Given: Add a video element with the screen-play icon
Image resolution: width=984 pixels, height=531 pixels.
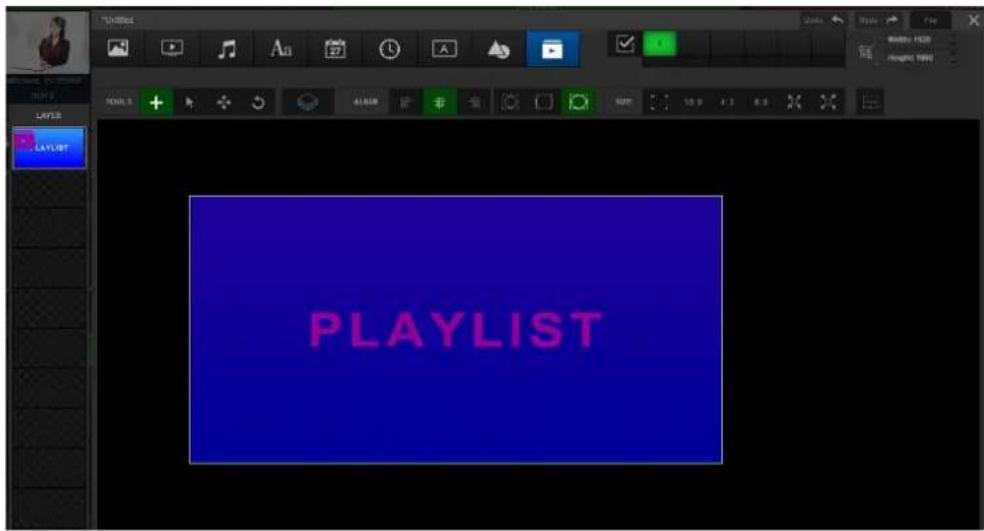Looking at the screenshot, I should tap(172, 48).
